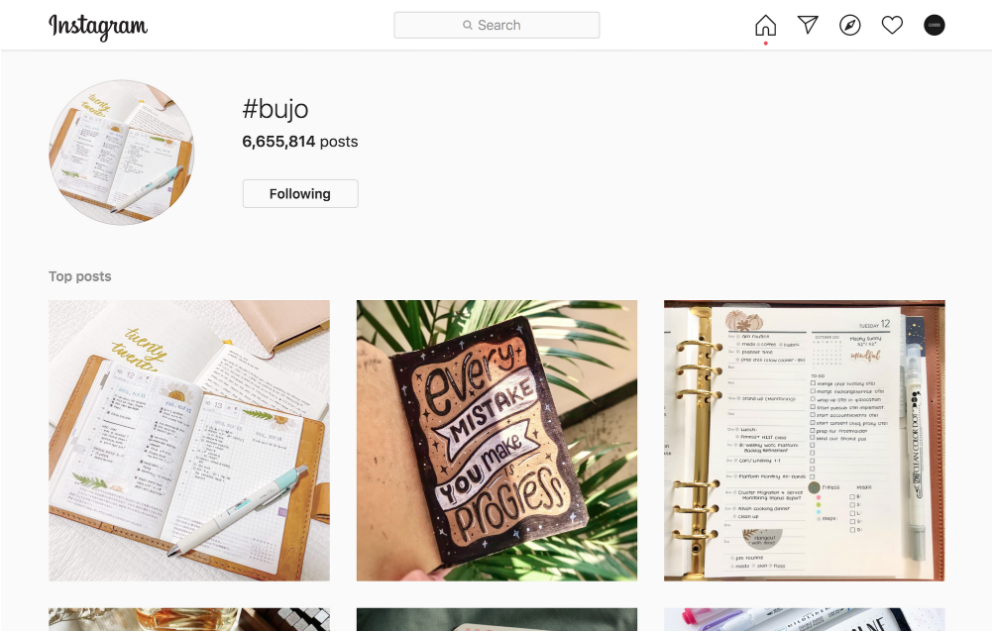
Task: Open the profile avatar menu
Action: (x=934, y=25)
